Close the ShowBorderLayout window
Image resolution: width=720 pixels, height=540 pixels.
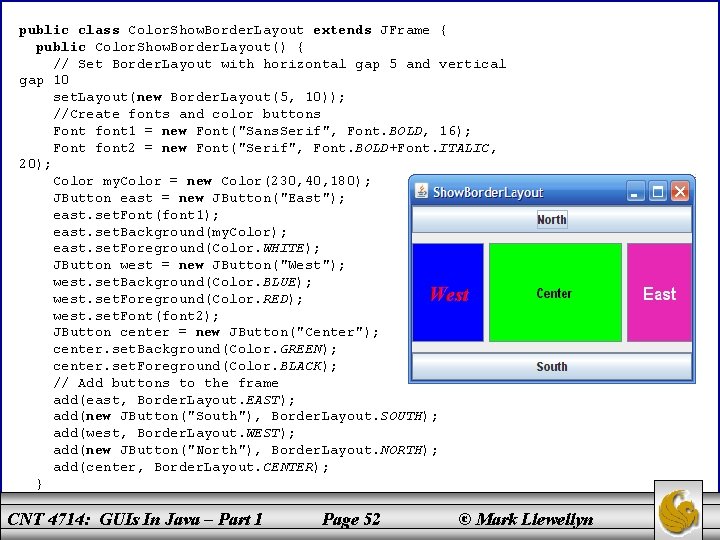coord(680,191)
